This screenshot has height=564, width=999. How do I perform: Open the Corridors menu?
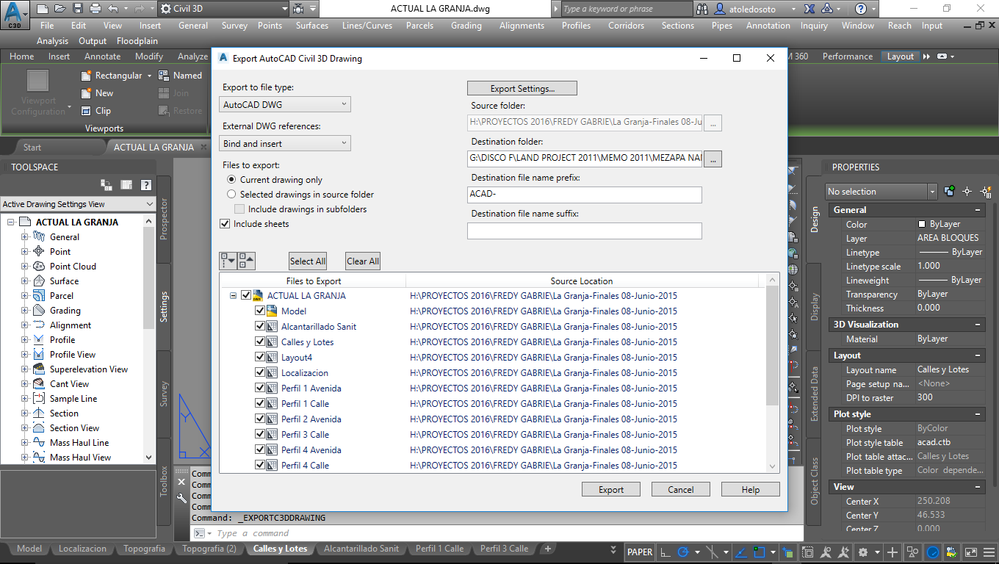coord(626,25)
